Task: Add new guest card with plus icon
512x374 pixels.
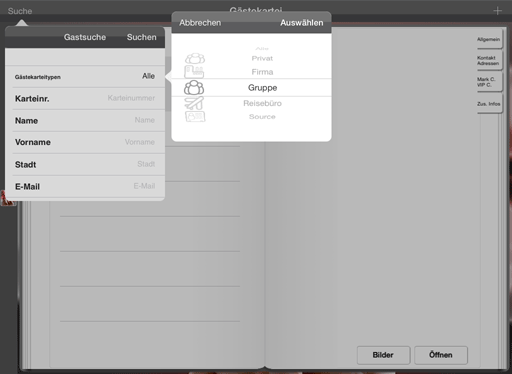Action: (497, 11)
